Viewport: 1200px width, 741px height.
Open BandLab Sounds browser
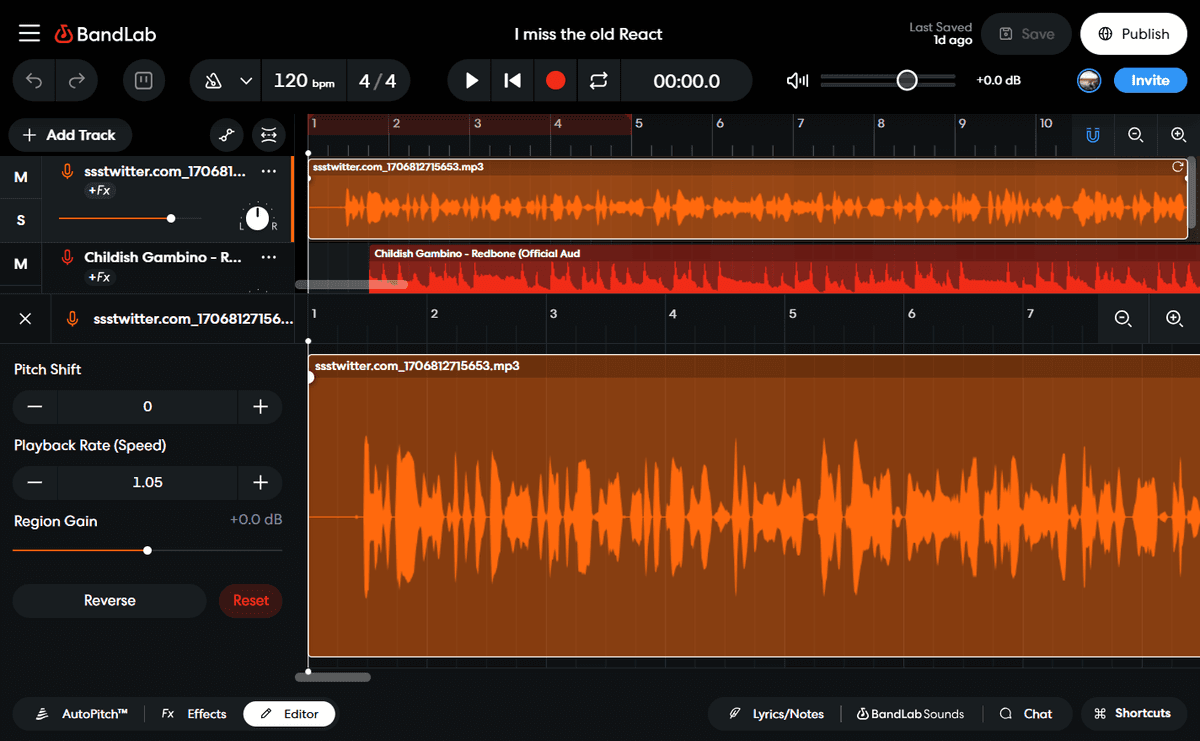(910, 714)
